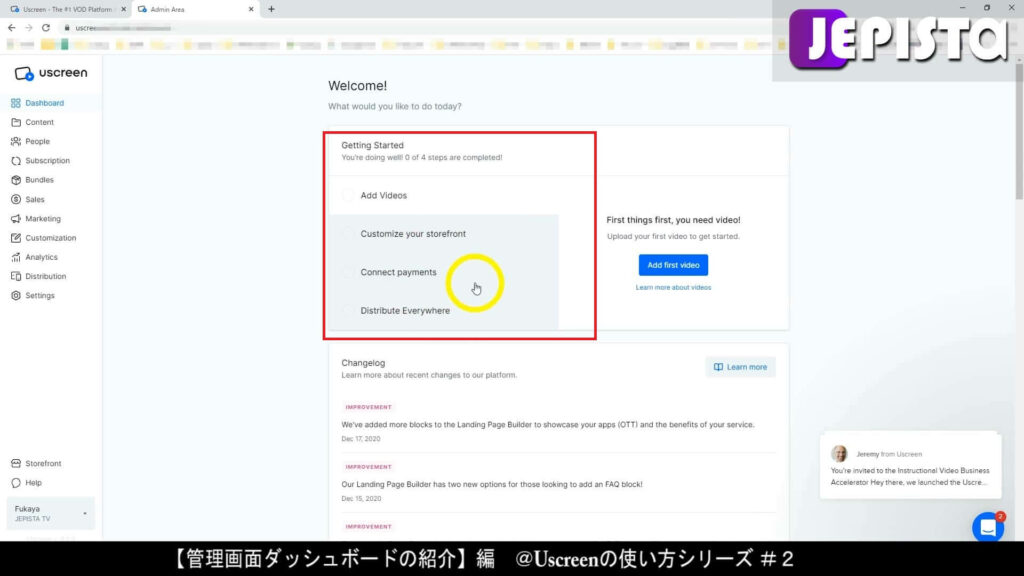Screen dimensions: 1024x576
Task: Close the Uscreen VOD Platform tab
Action: [x=123, y=9]
